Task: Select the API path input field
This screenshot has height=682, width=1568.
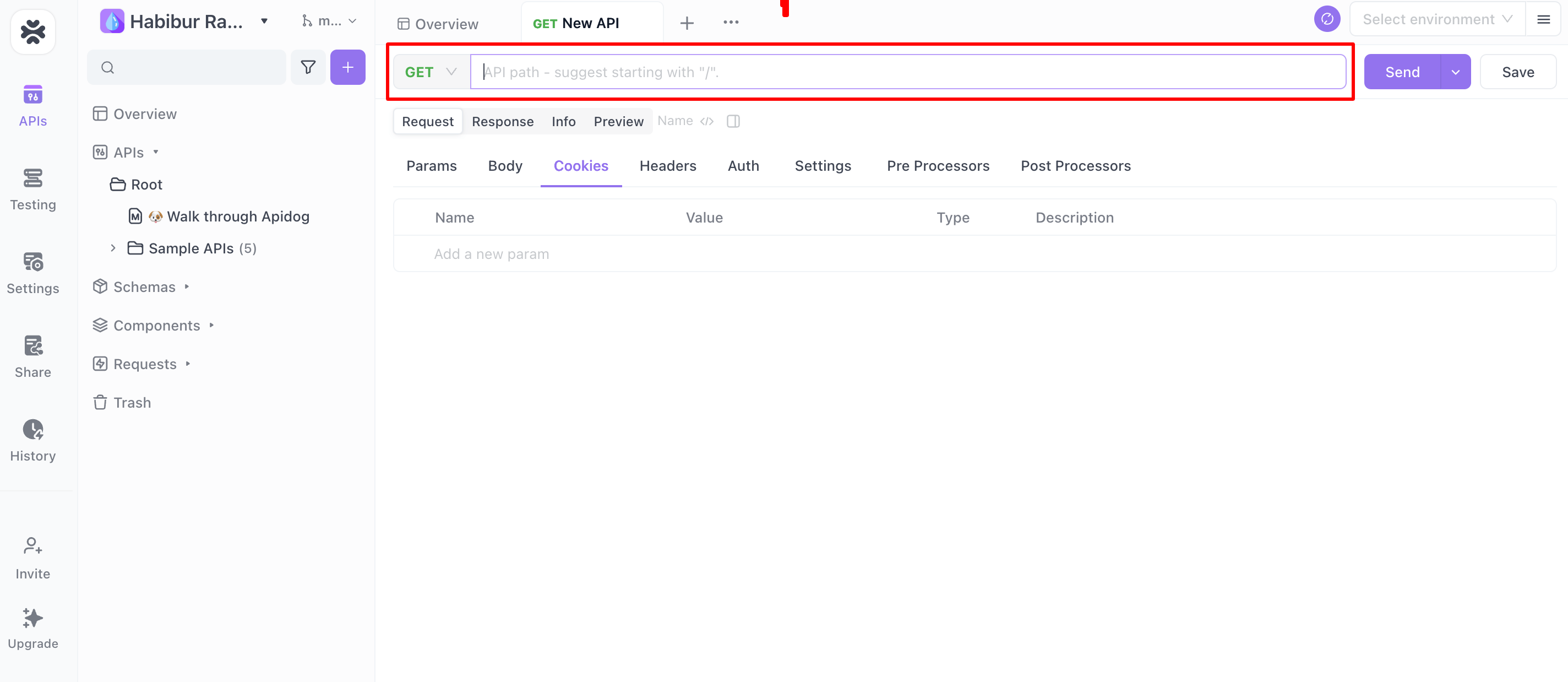Action: (907, 71)
